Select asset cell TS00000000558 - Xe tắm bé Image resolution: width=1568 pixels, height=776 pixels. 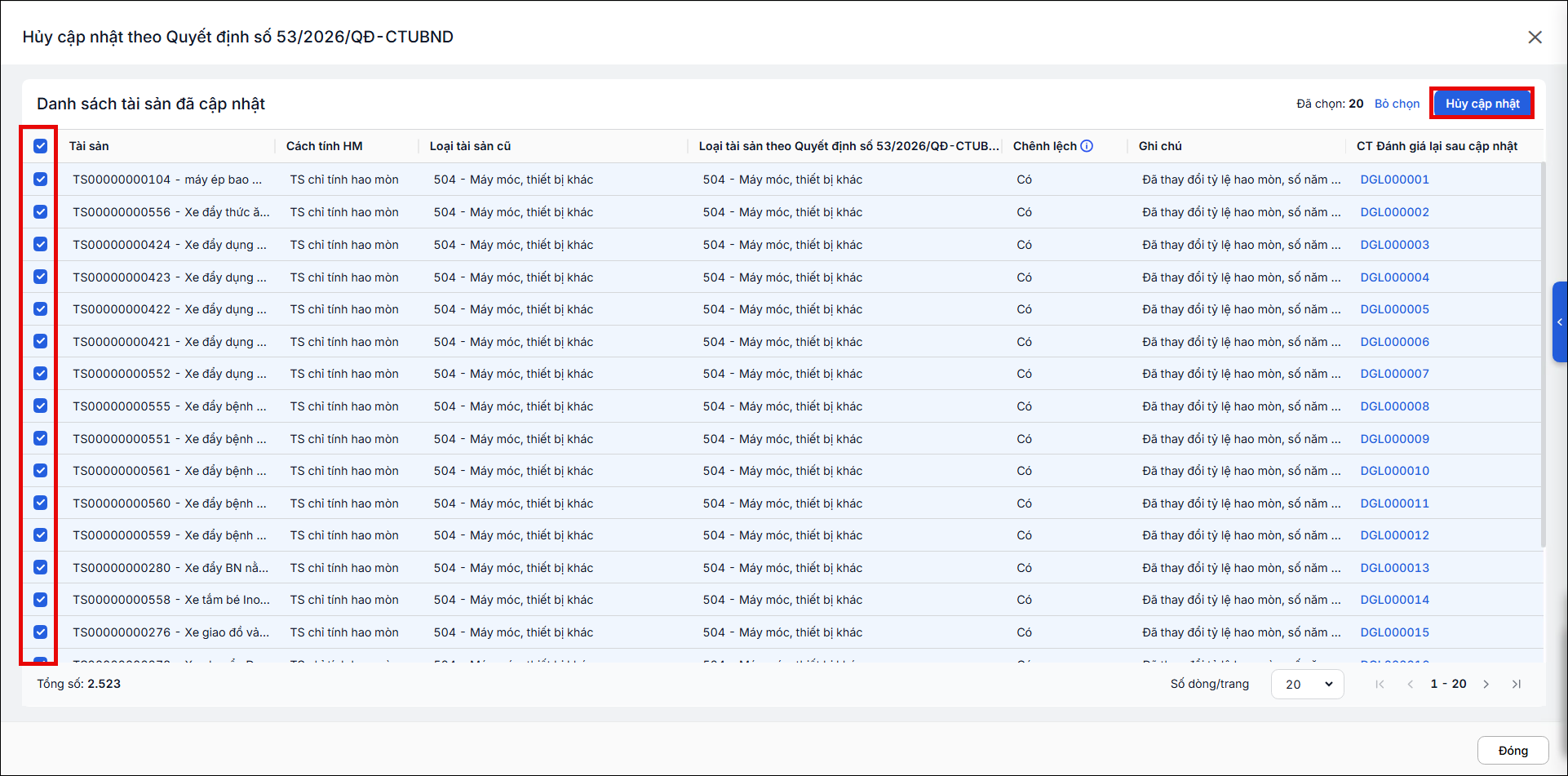171,600
